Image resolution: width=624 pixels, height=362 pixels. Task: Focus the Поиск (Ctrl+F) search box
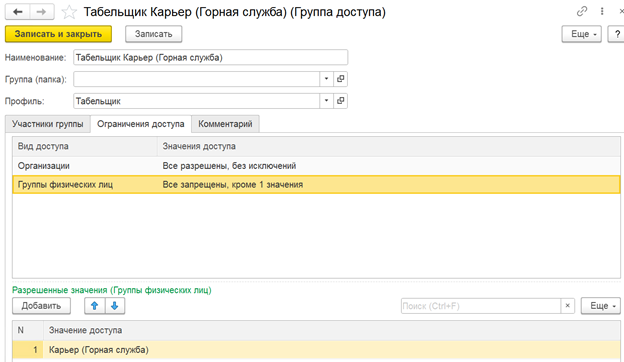[x=481, y=306]
